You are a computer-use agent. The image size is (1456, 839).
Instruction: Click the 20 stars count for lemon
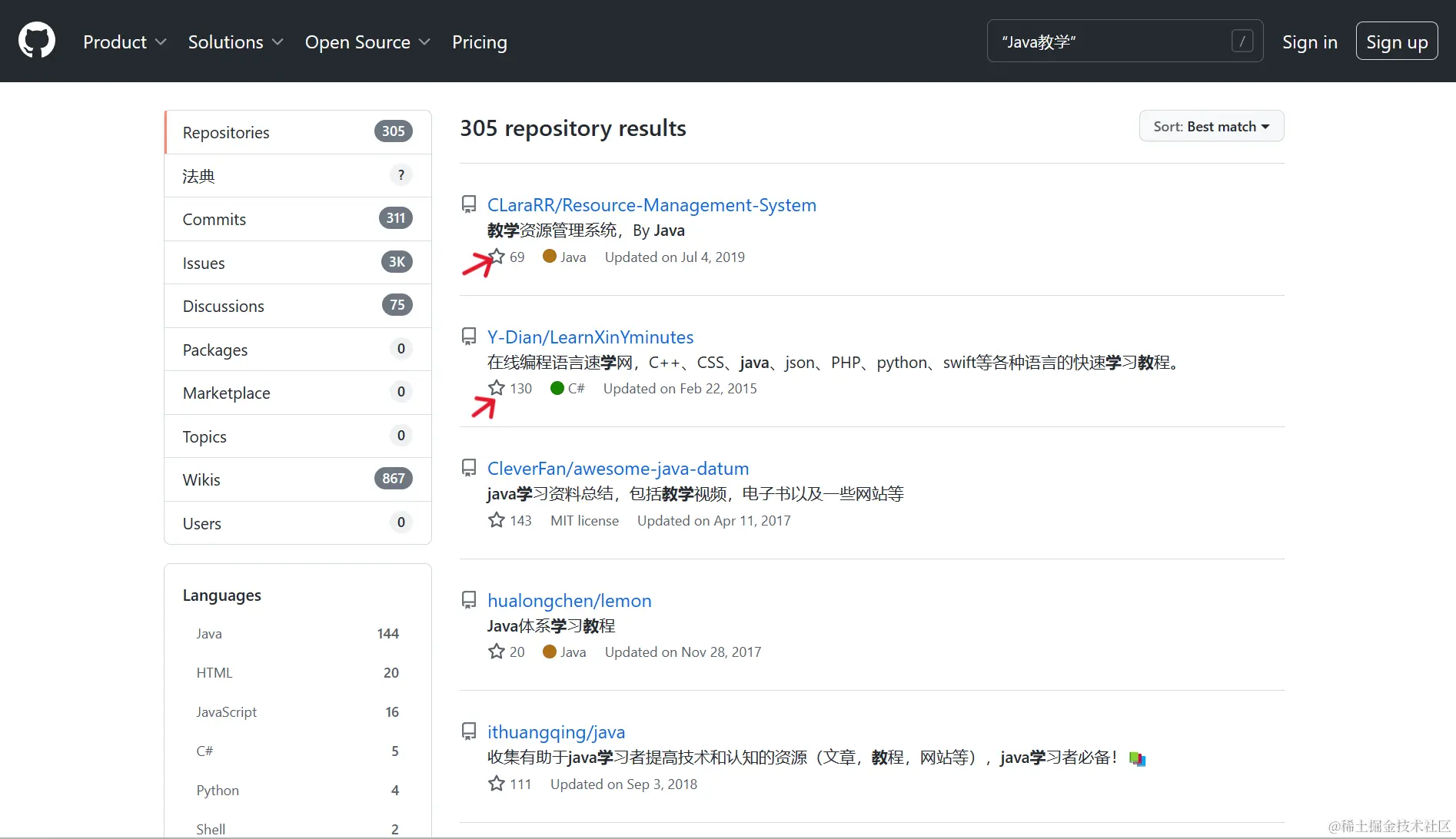517,652
